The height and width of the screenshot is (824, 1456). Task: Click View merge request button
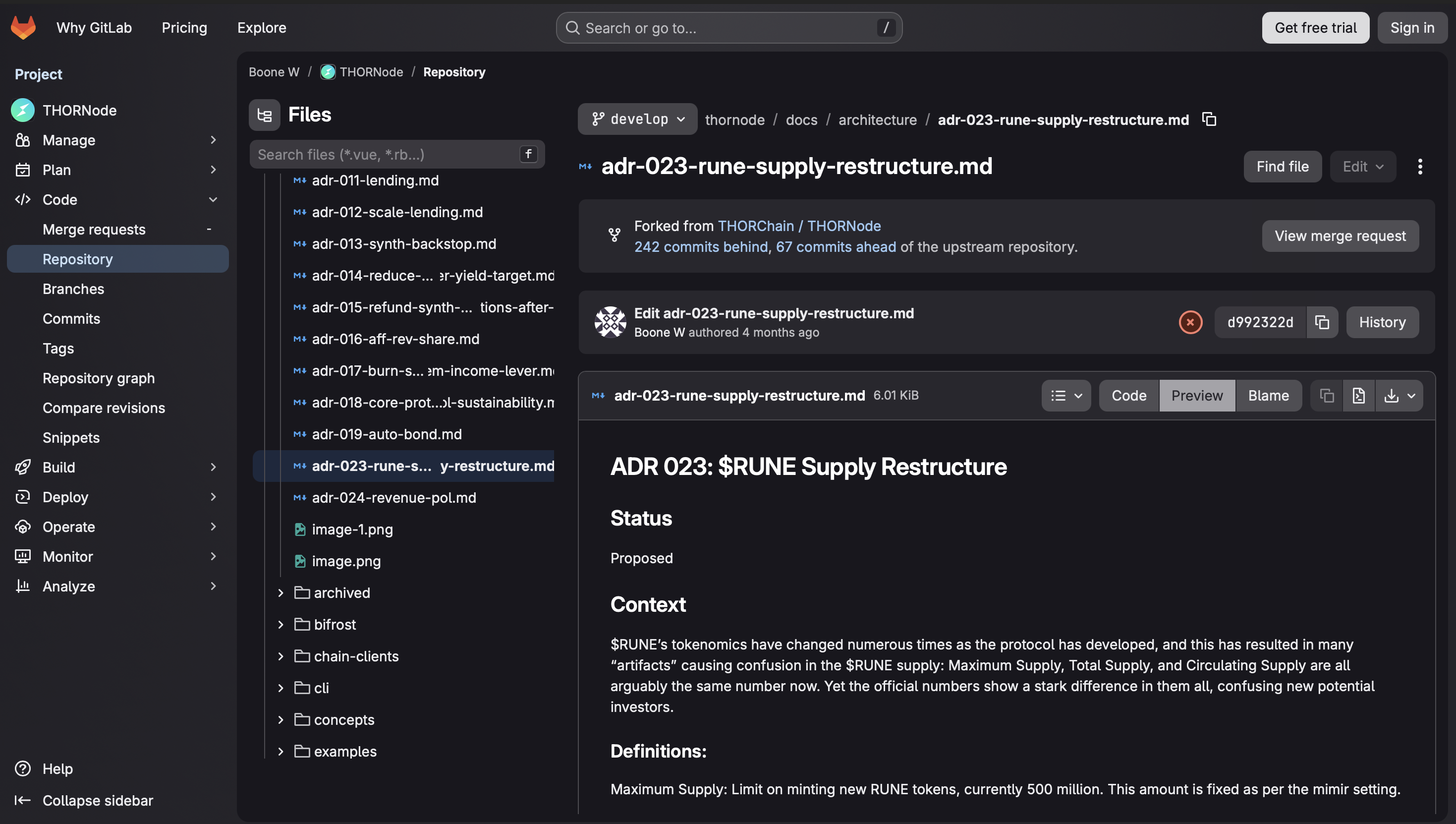click(x=1340, y=236)
